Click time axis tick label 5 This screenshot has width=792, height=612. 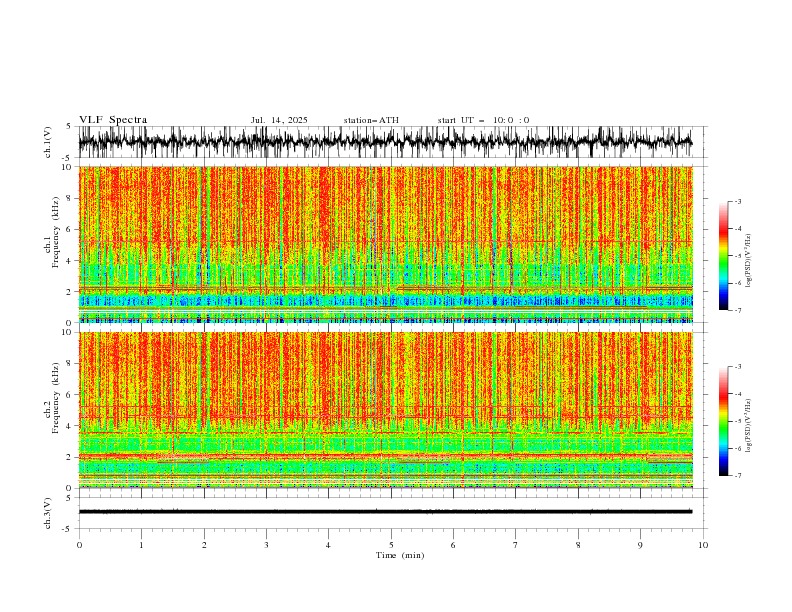(391, 545)
